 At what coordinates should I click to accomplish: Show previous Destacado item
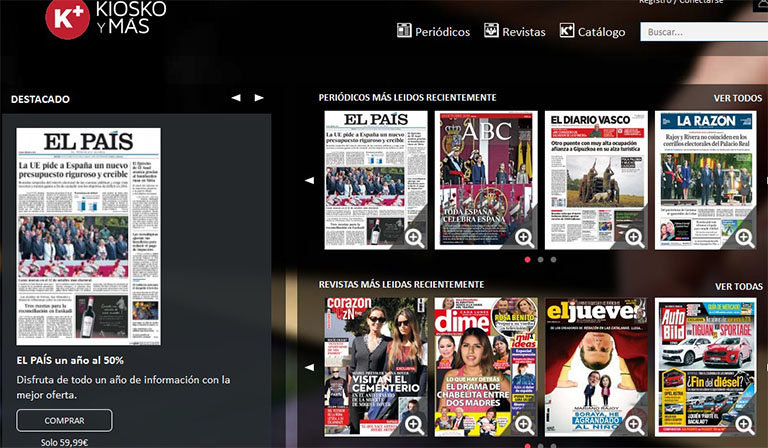click(236, 97)
